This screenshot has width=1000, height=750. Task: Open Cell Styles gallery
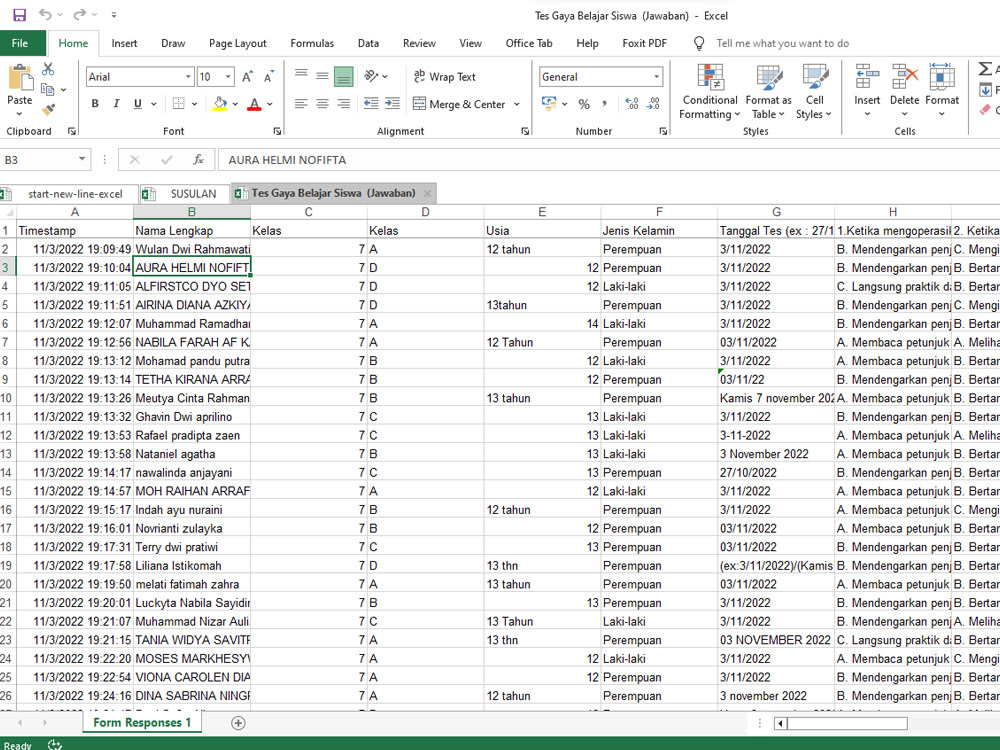(x=814, y=91)
